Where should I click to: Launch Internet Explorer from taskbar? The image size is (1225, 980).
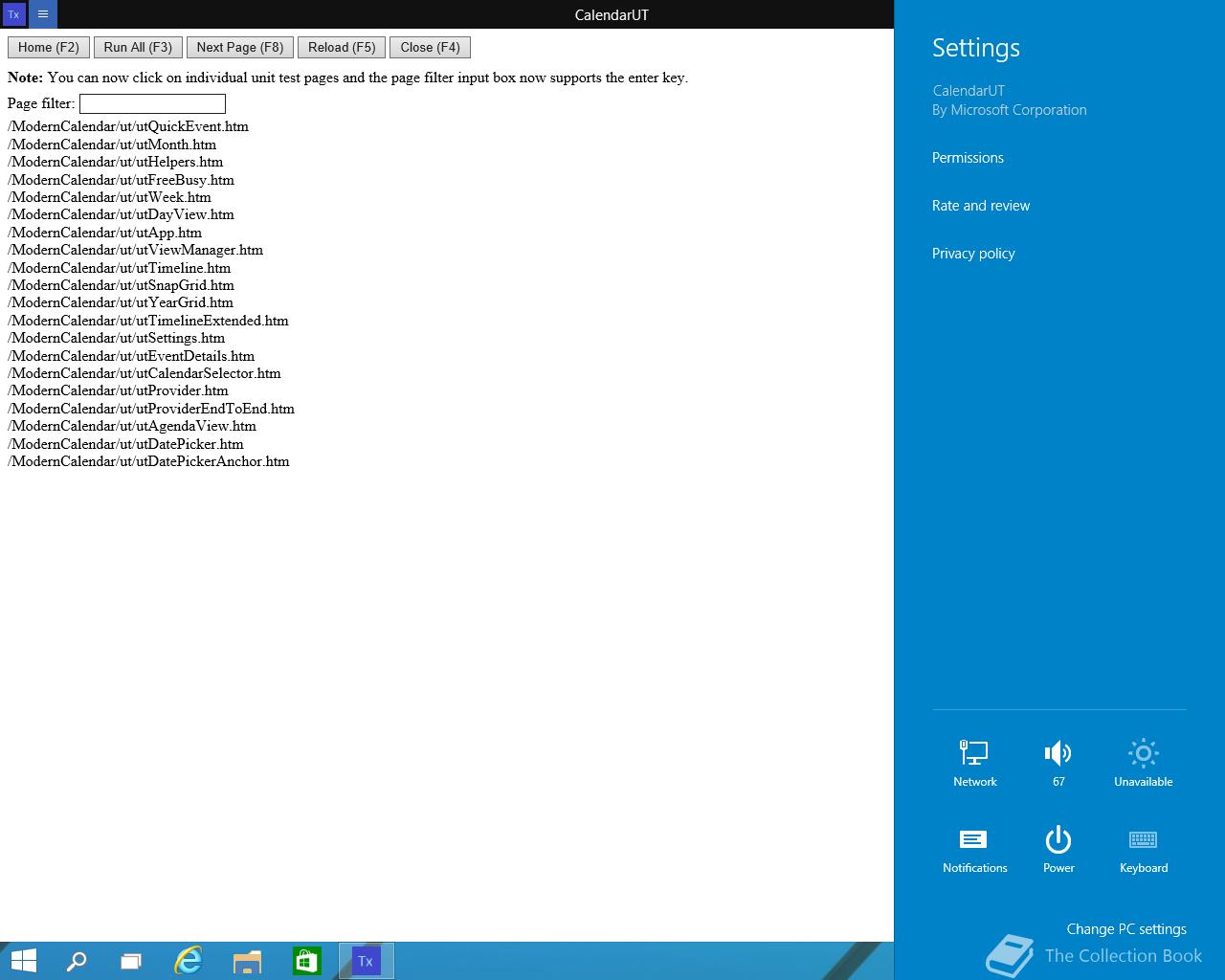pos(189,961)
